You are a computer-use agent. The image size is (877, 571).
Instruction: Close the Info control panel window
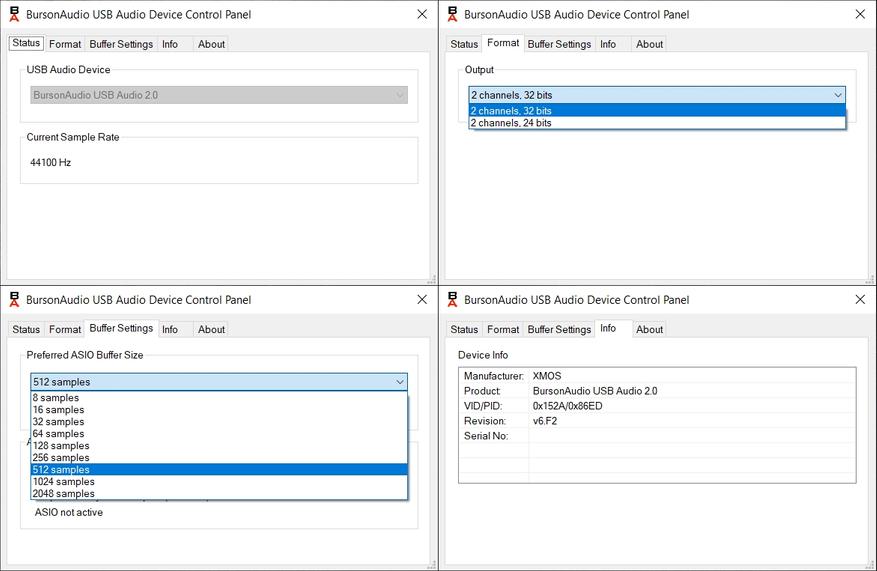(x=860, y=300)
